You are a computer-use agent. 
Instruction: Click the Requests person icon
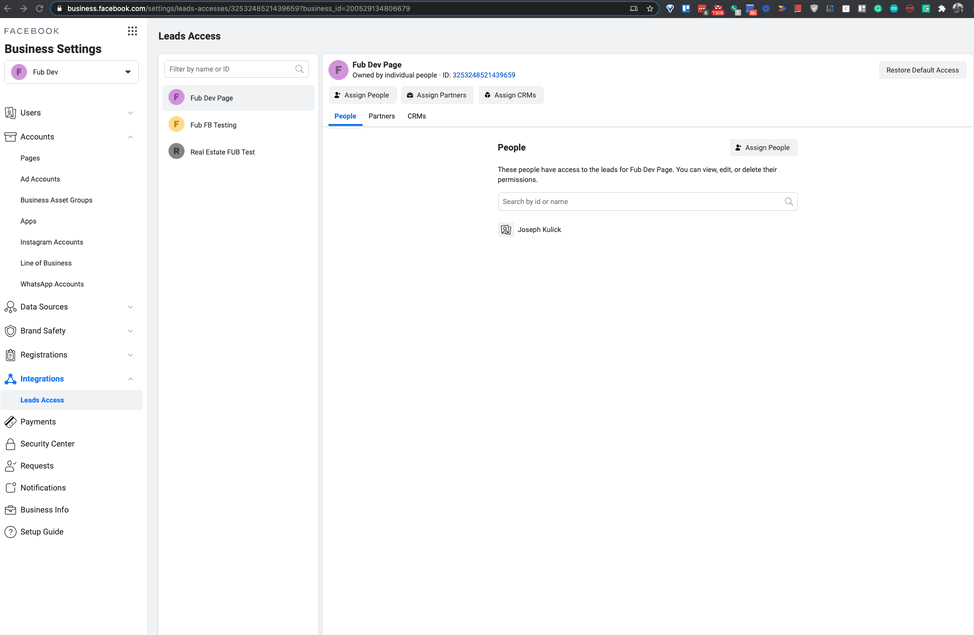click(10, 466)
